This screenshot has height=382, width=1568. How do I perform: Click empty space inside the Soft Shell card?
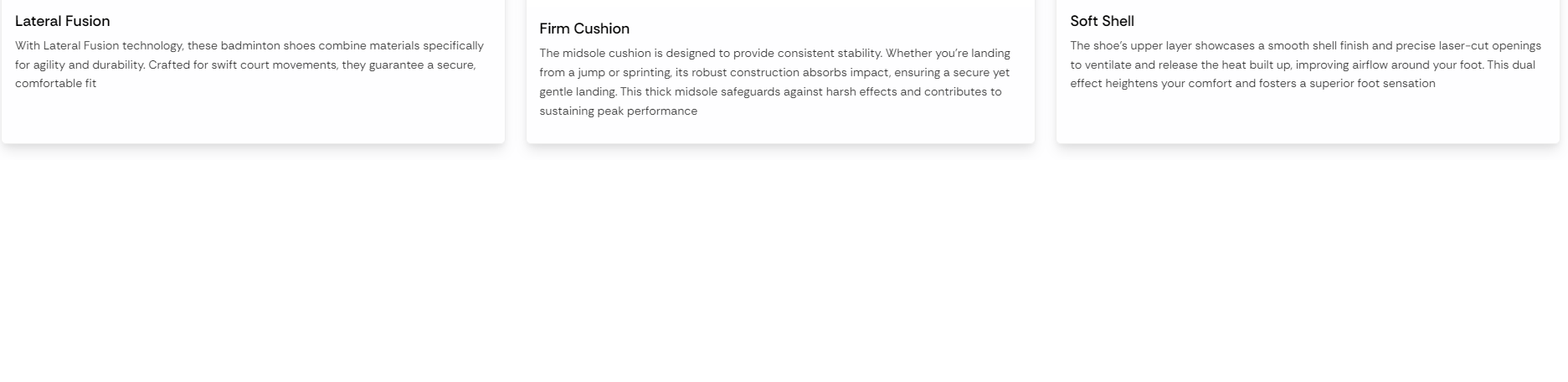pyautogui.click(x=1306, y=117)
